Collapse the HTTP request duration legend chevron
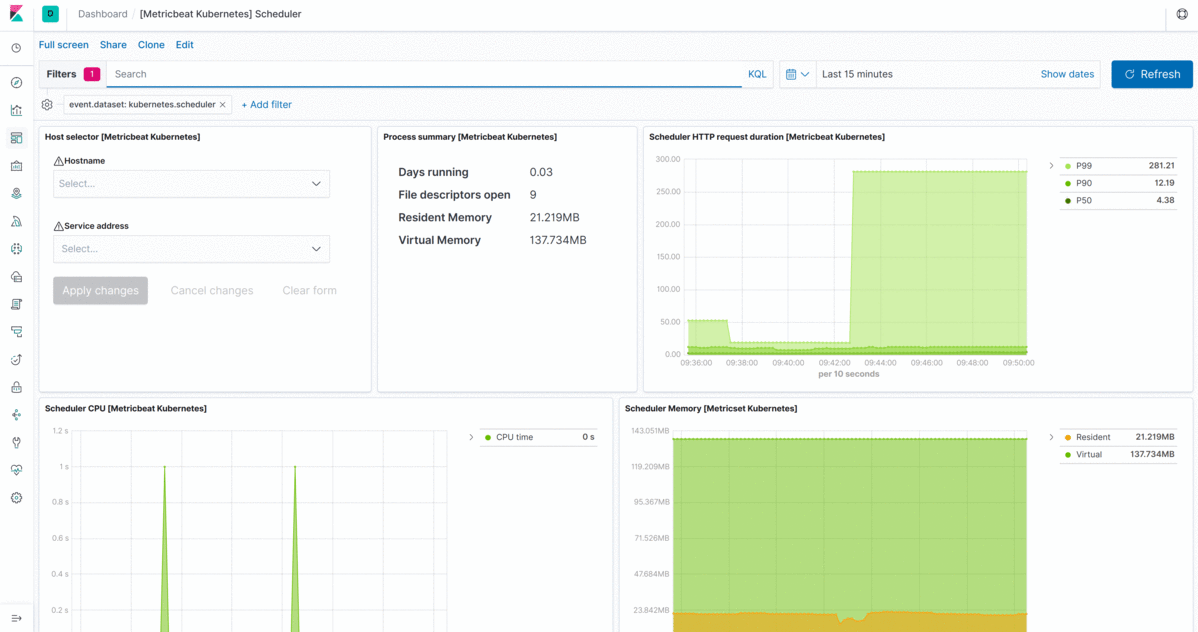The height and width of the screenshot is (632, 1198). (x=1051, y=166)
